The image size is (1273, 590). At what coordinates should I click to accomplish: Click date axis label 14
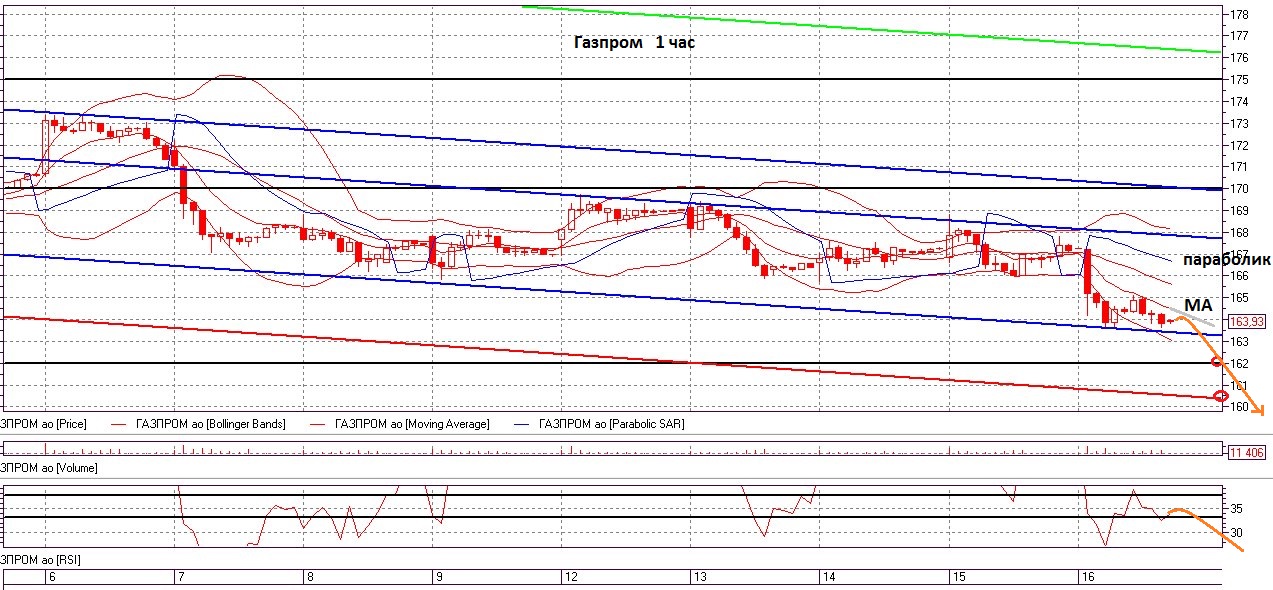point(828,578)
